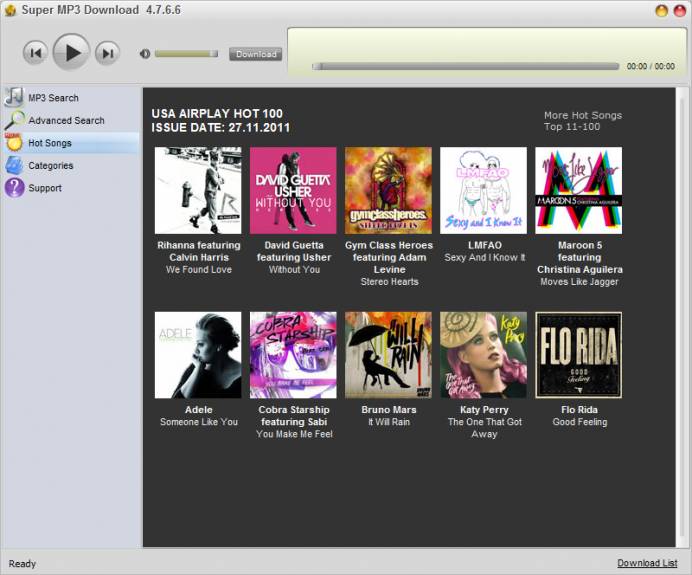Click the Categories icon
The width and height of the screenshot is (692, 575).
tap(14, 165)
